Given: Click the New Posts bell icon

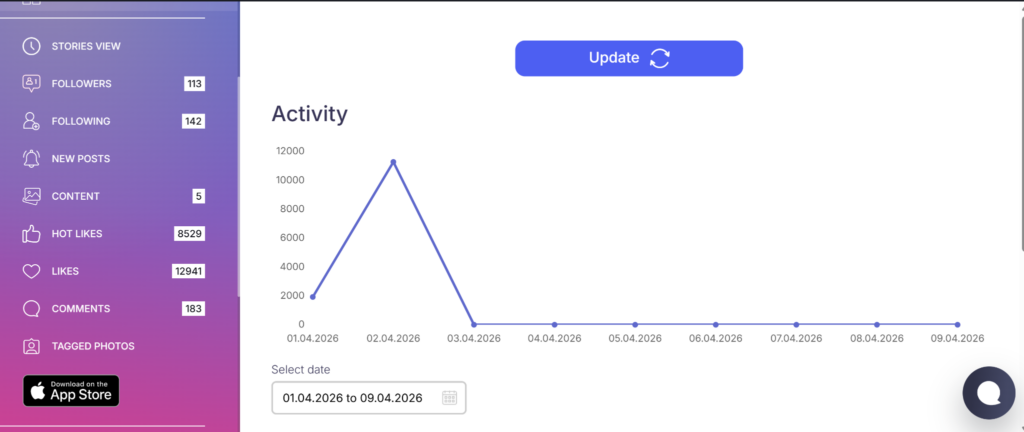Looking at the screenshot, I should pyautogui.click(x=32, y=158).
